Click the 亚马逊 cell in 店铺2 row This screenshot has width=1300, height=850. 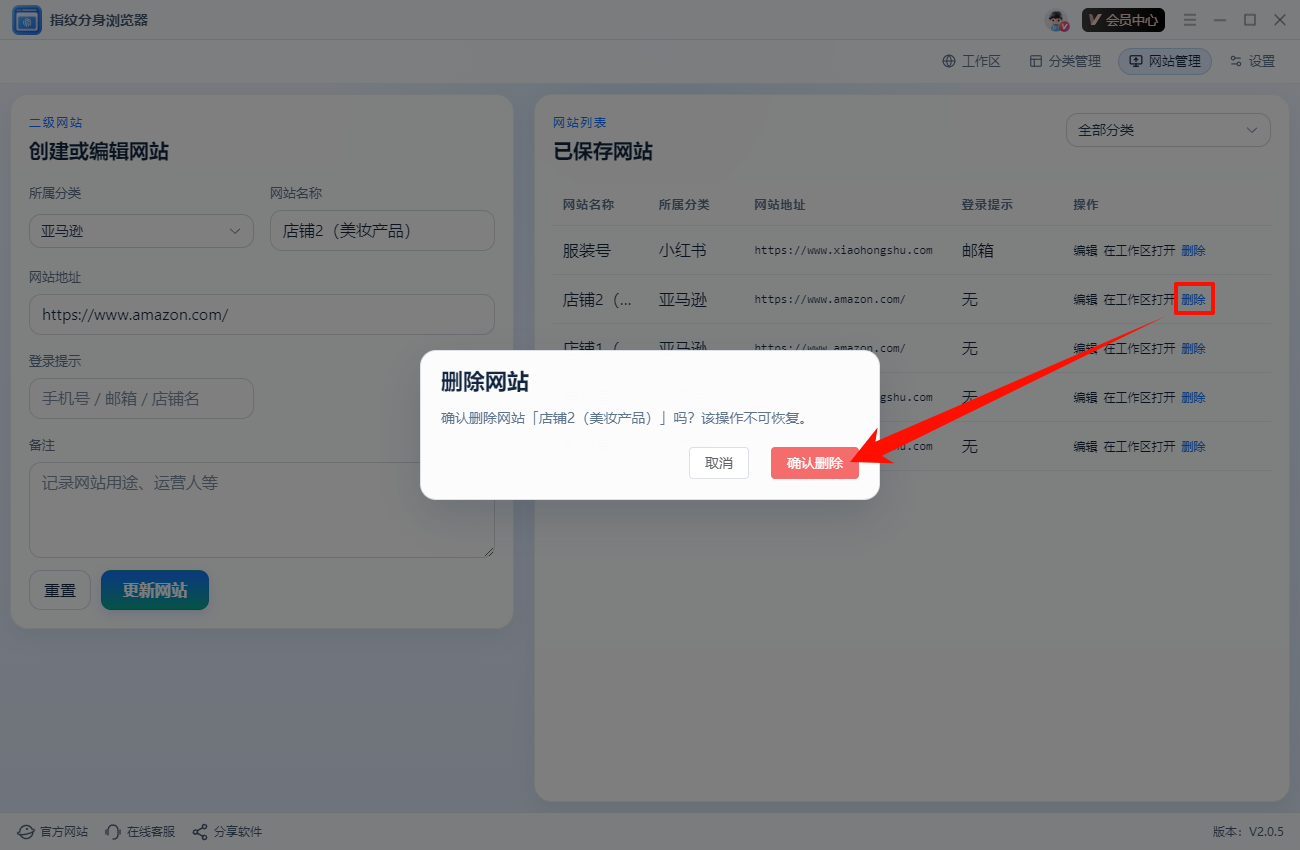(x=682, y=299)
